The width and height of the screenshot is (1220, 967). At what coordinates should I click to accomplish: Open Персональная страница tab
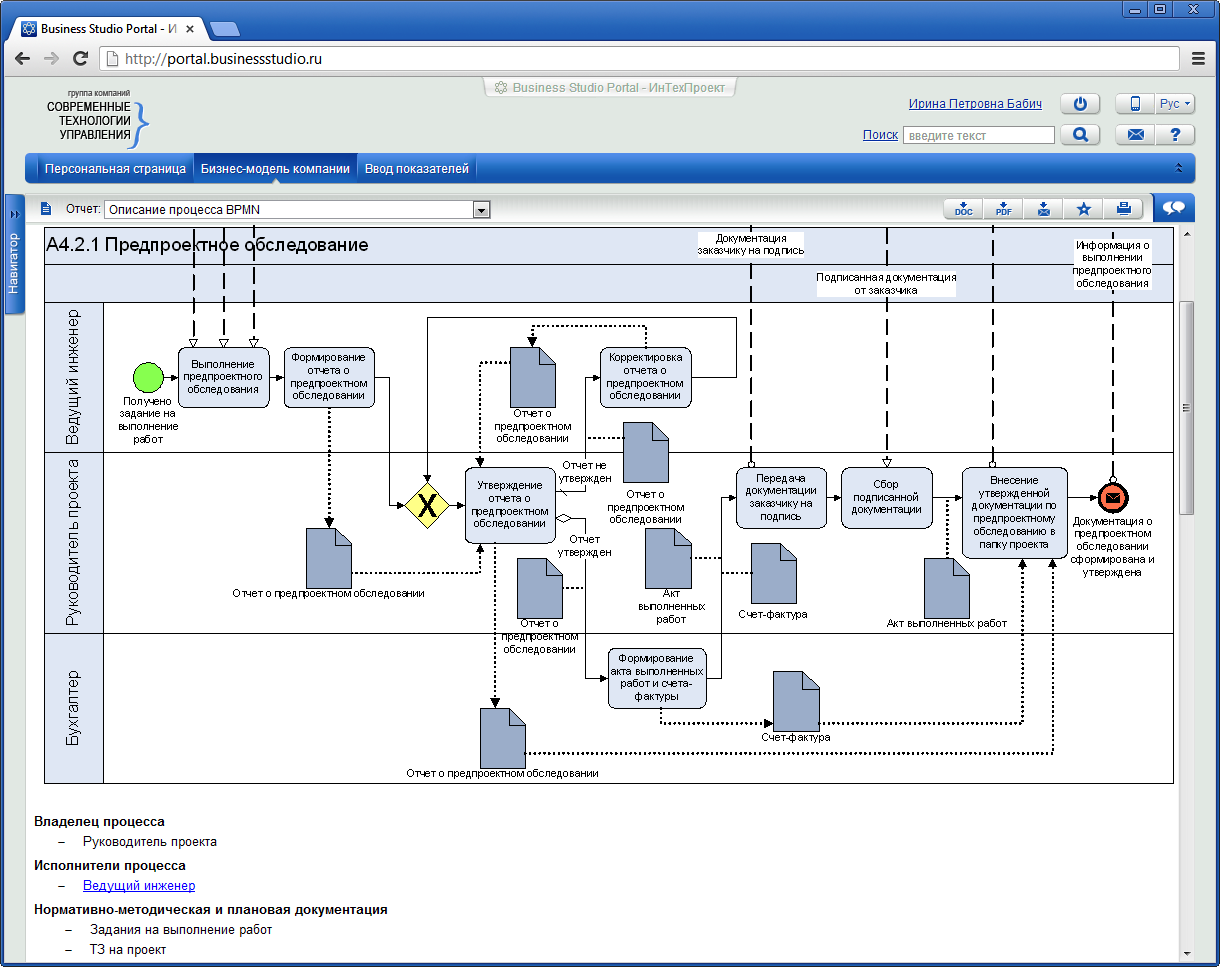tap(115, 169)
